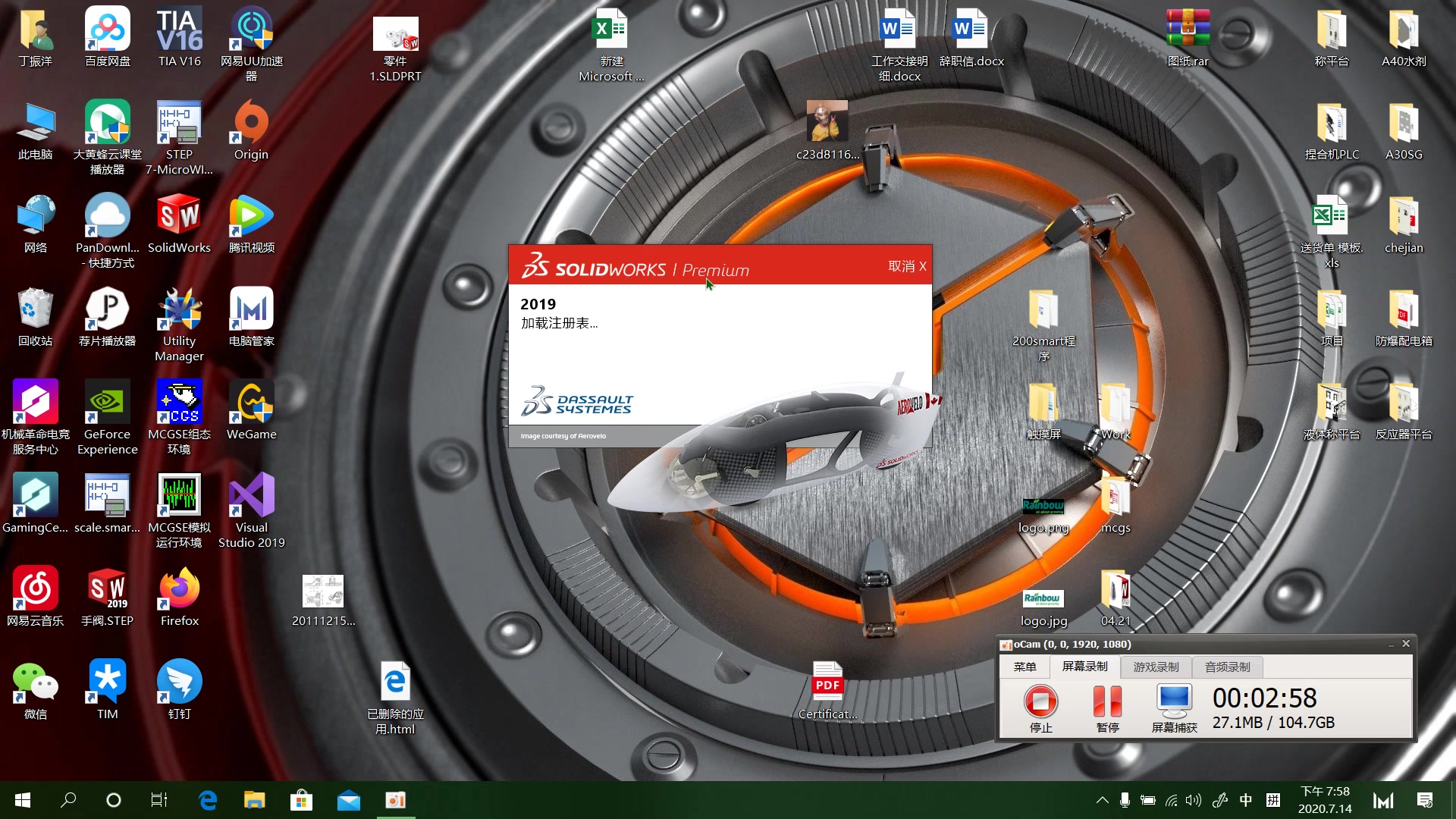Switch to the 音频录制 tab
1456x819 pixels.
[1227, 667]
